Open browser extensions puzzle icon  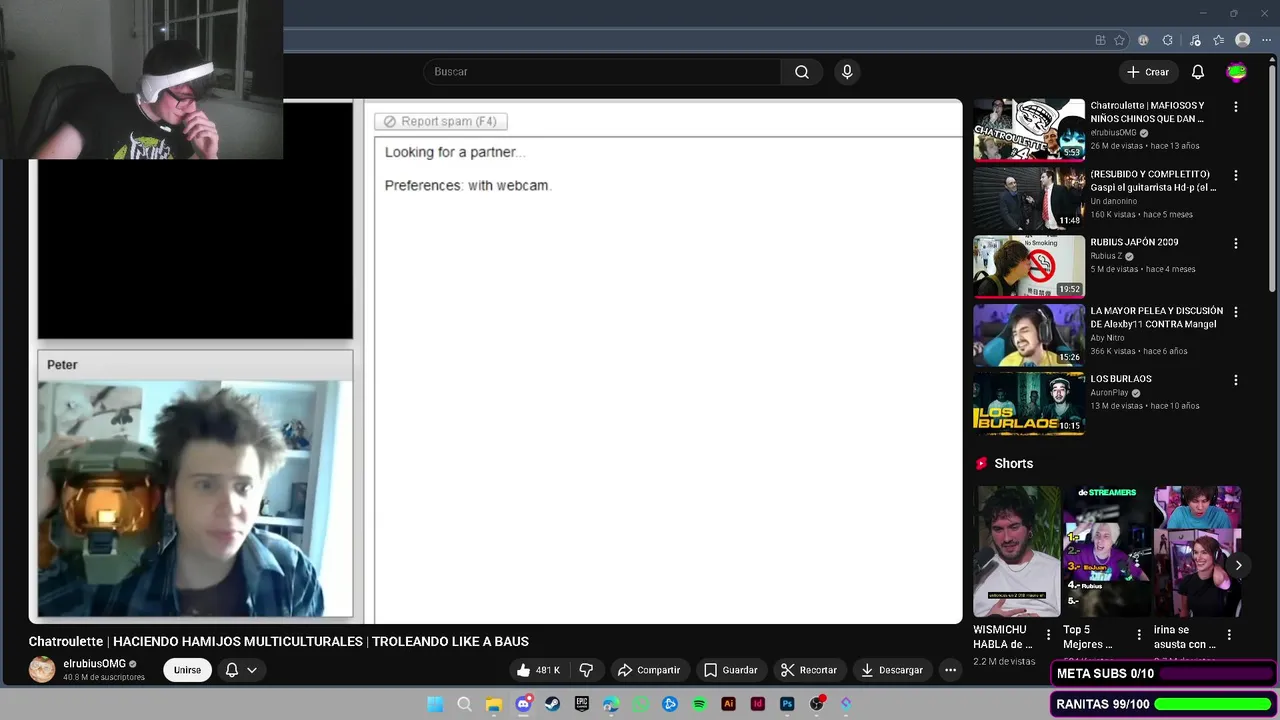tap(1167, 41)
